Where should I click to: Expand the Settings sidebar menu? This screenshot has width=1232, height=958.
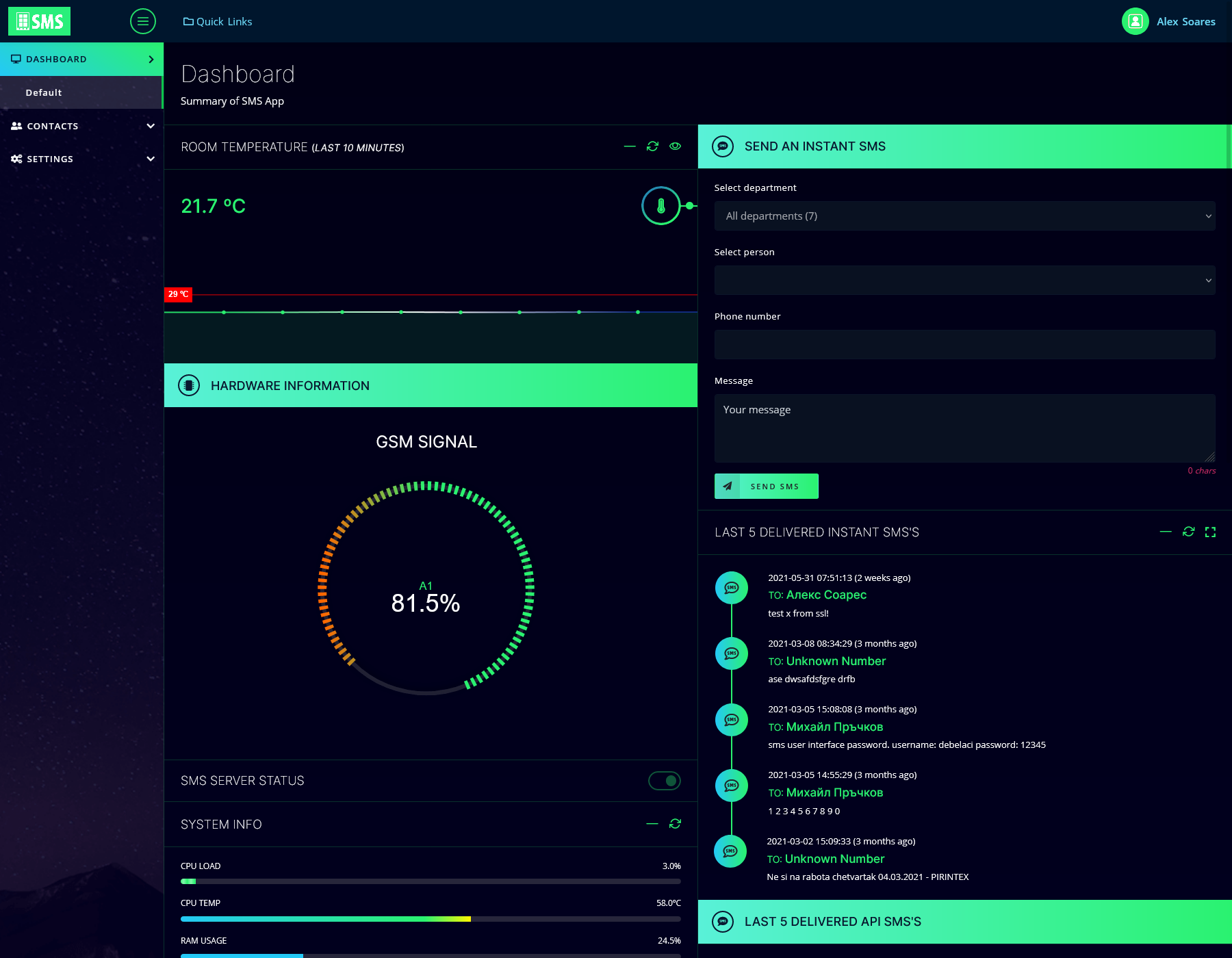tap(82, 159)
